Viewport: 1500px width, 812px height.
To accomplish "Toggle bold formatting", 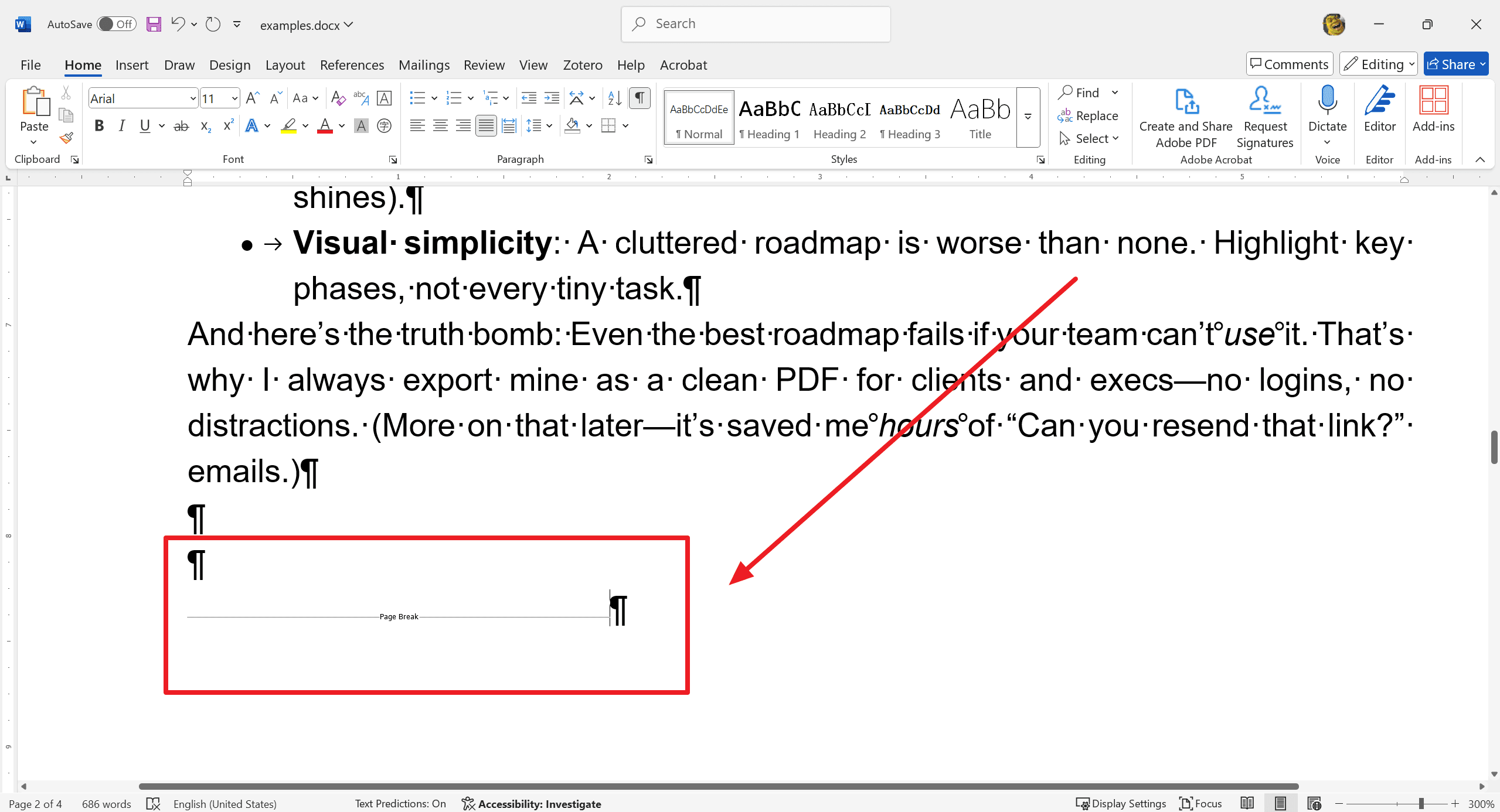I will tap(99, 126).
